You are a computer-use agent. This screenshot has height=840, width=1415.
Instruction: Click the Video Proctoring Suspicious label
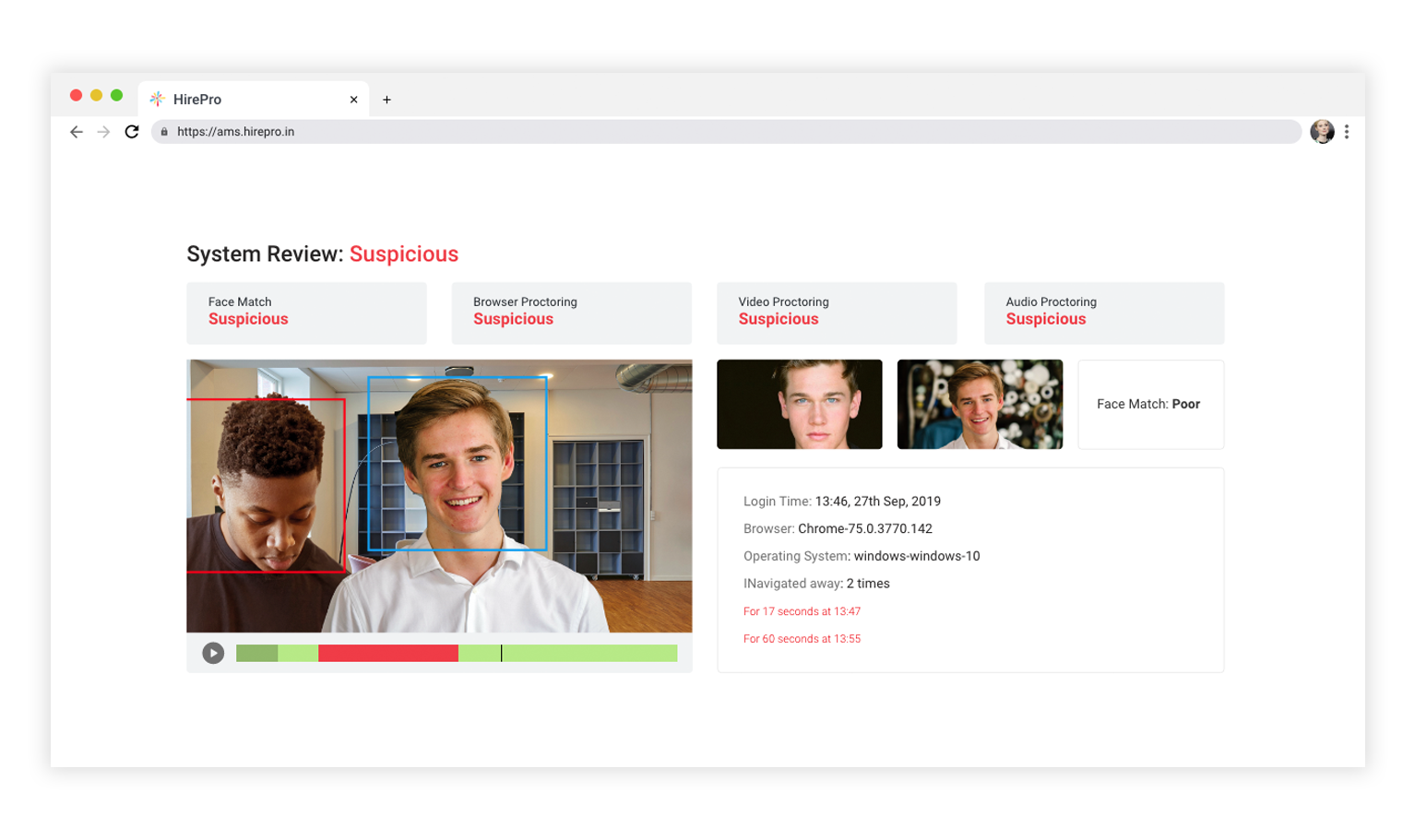pos(779,318)
